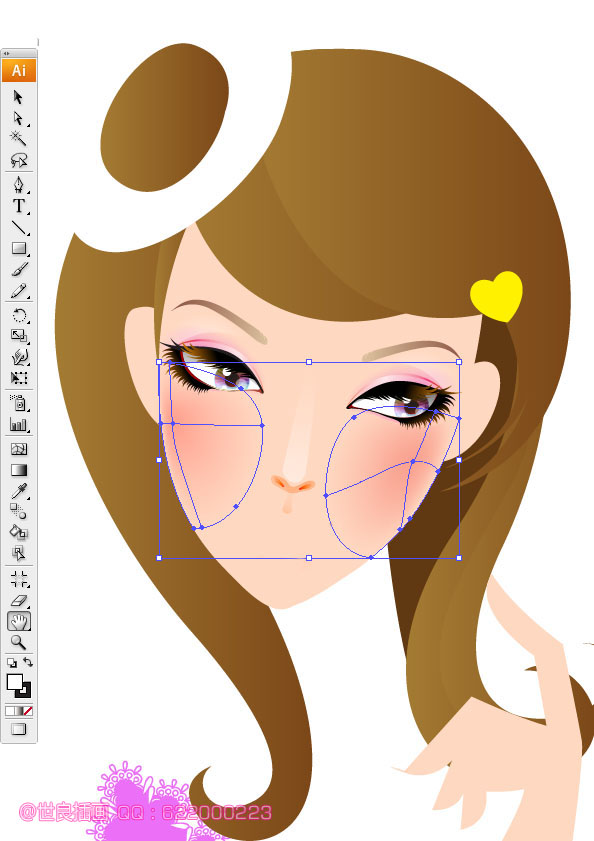Choose the Symbol Sprayer tool
594x841 pixels.
click(18, 403)
